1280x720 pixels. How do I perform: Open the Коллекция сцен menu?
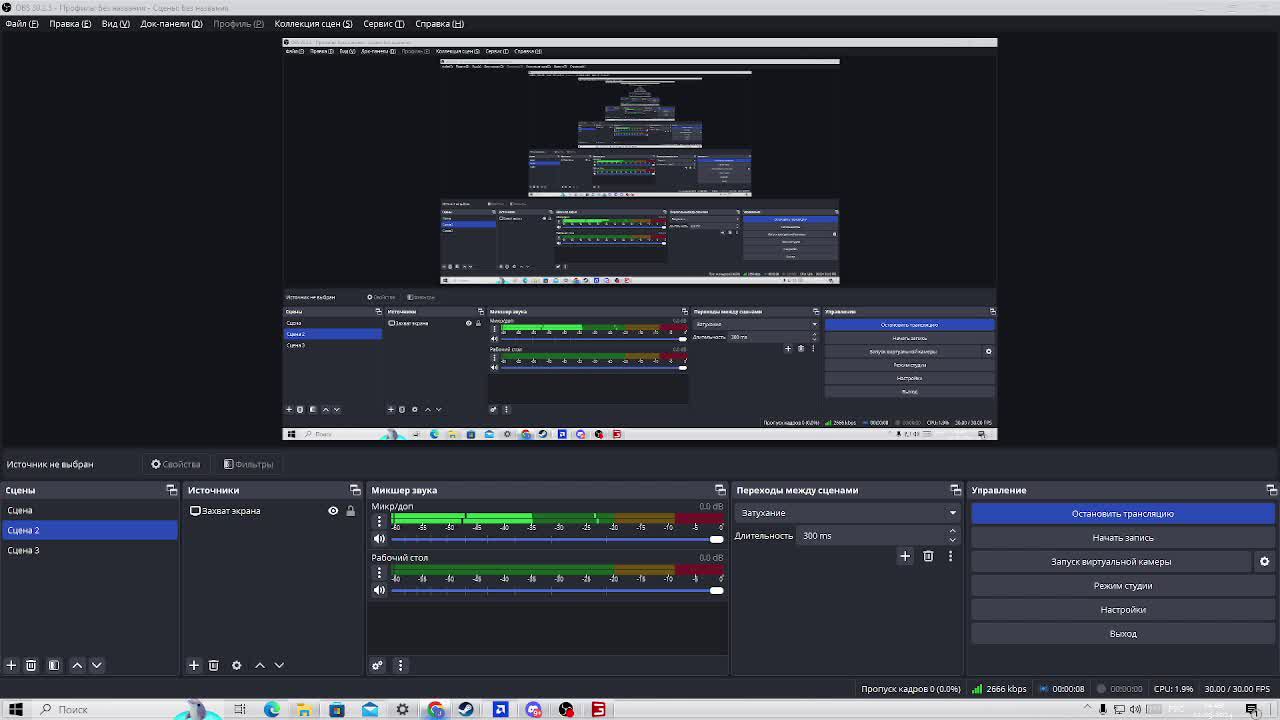coord(313,24)
